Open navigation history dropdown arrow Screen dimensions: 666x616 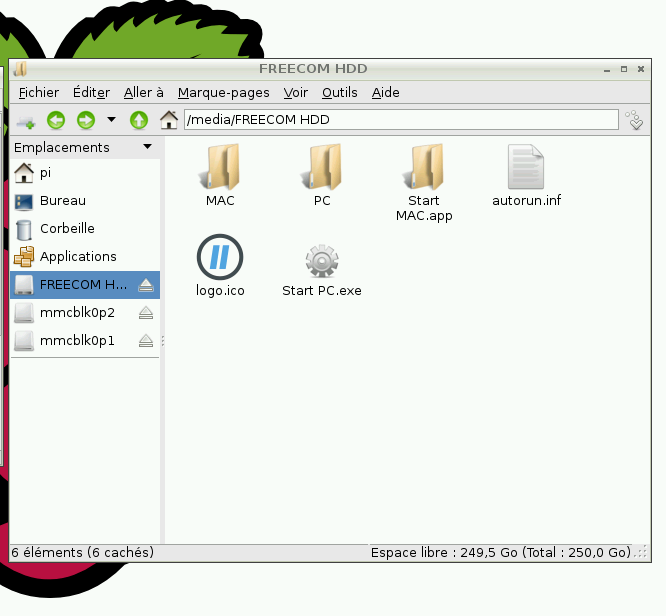[111, 120]
